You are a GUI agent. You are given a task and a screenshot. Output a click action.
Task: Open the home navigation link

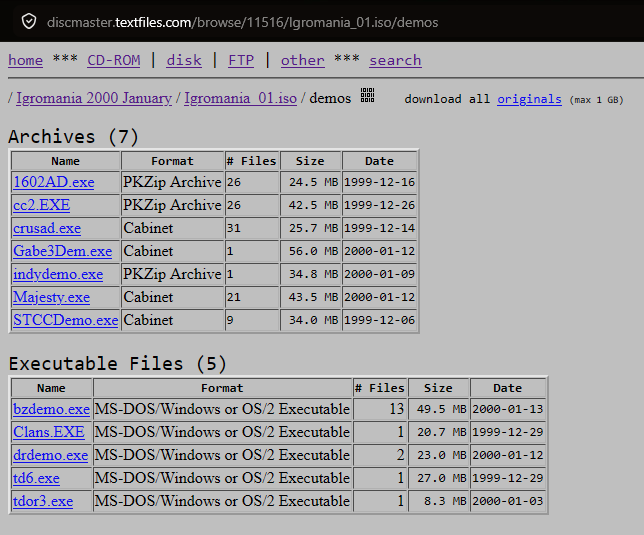(25, 60)
